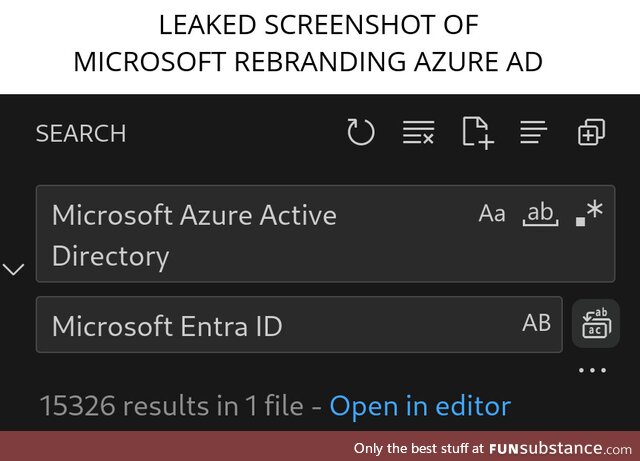
Task: Click the SEARCH panel title
Action: (81, 133)
